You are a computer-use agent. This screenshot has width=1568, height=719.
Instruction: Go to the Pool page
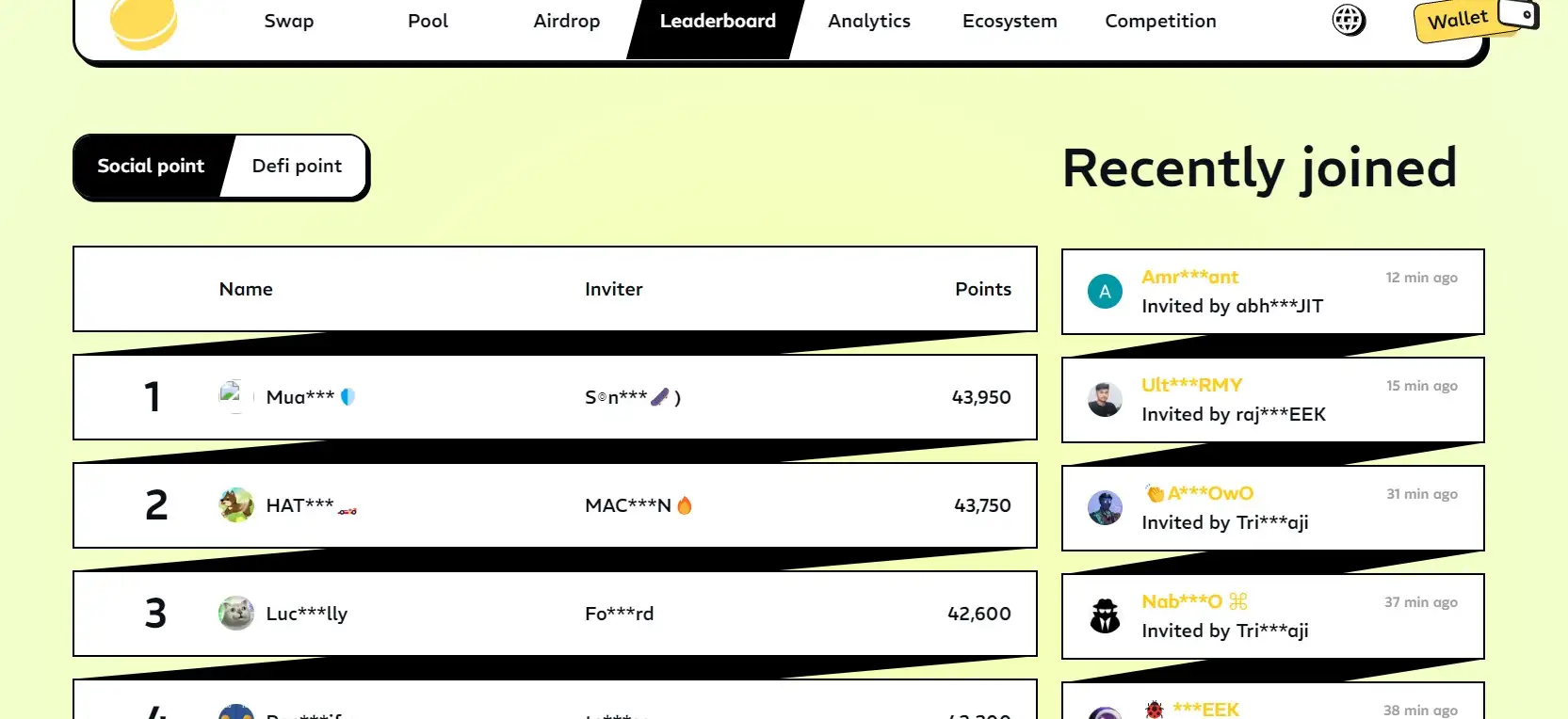pos(428,22)
